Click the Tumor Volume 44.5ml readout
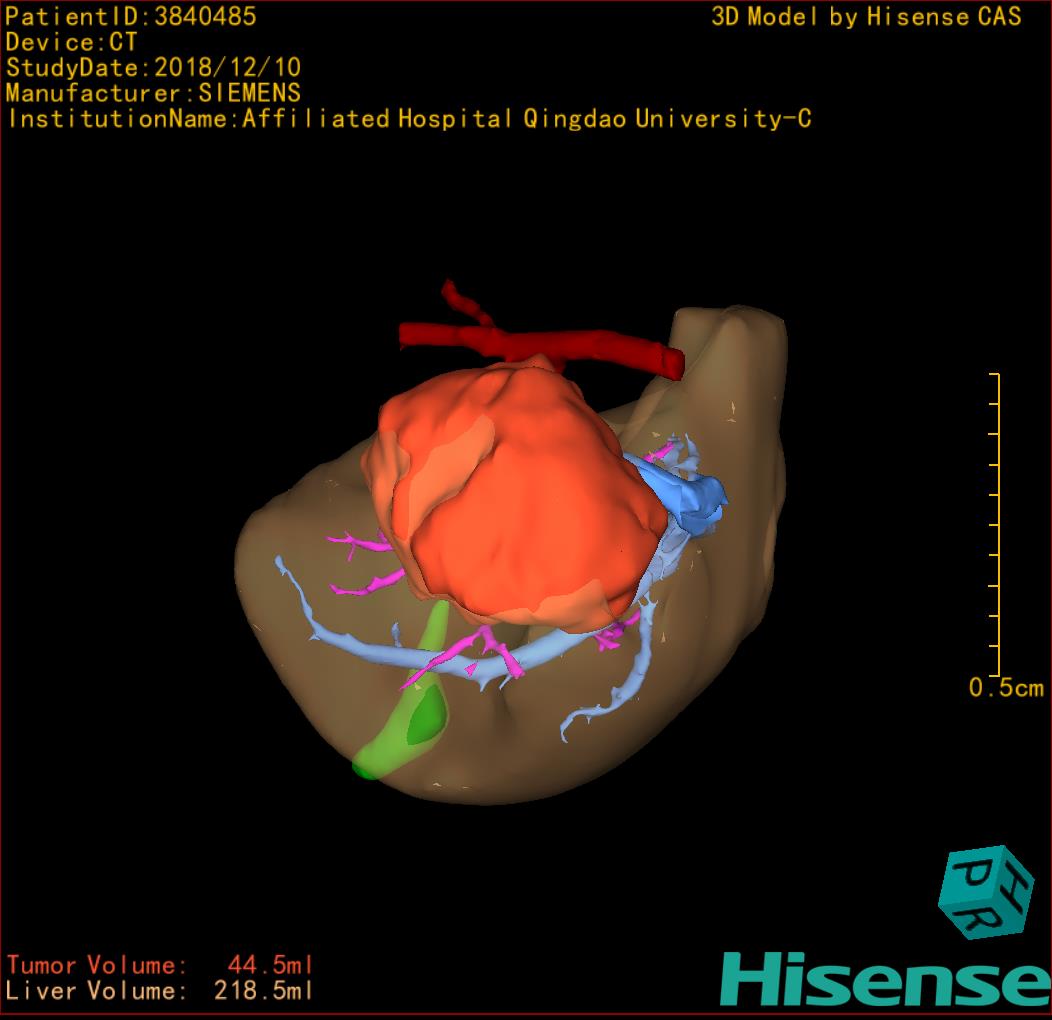 [160, 965]
